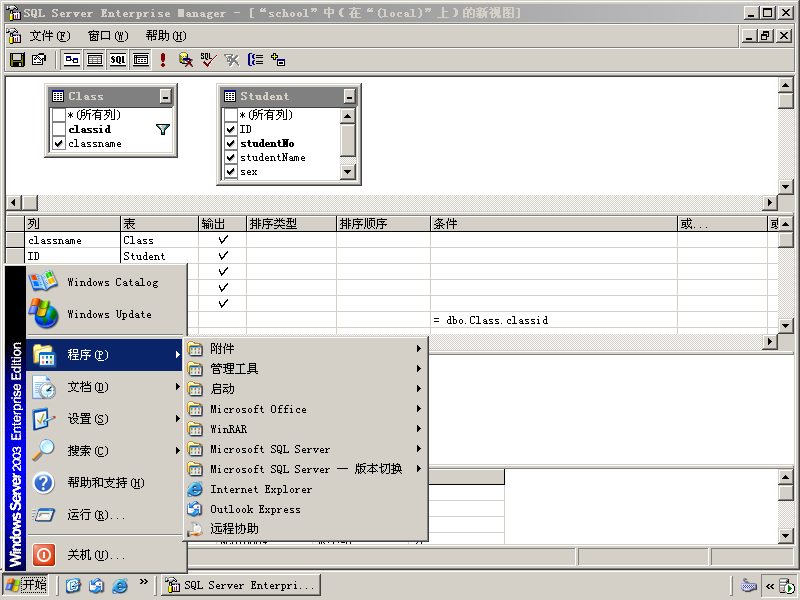Image resolution: width=800 pixels, height=600 pixels.
Task: Uncheck the sex column checkbox
Action: click(x=231, y=172)
